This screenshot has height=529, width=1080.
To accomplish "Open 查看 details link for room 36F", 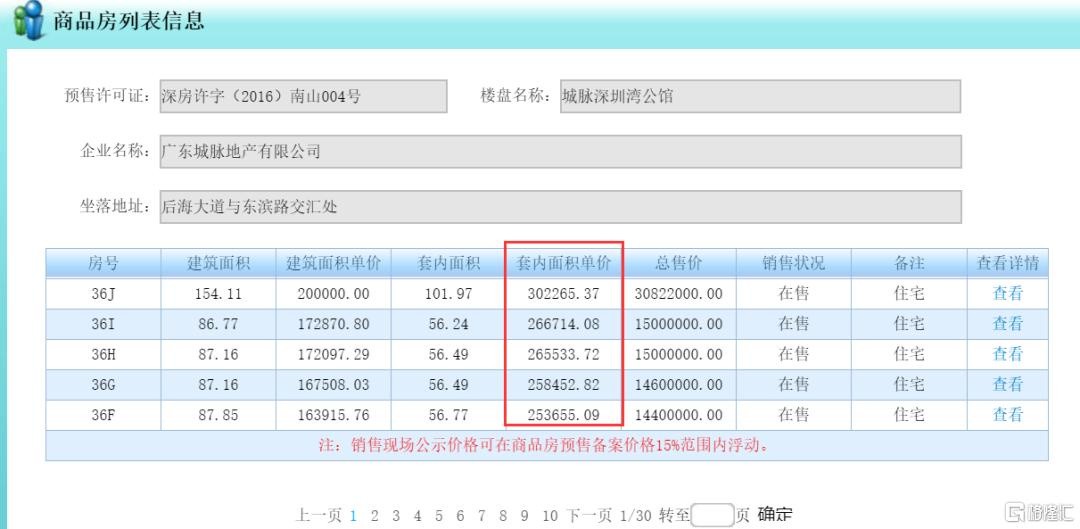I will (1007, 414).
